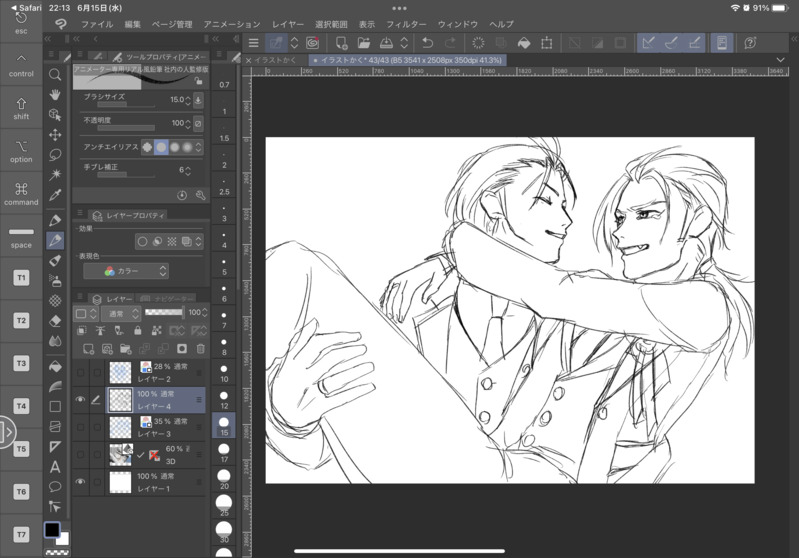
Task: Open the フィルター menu
Action: [x=406, y=24]
